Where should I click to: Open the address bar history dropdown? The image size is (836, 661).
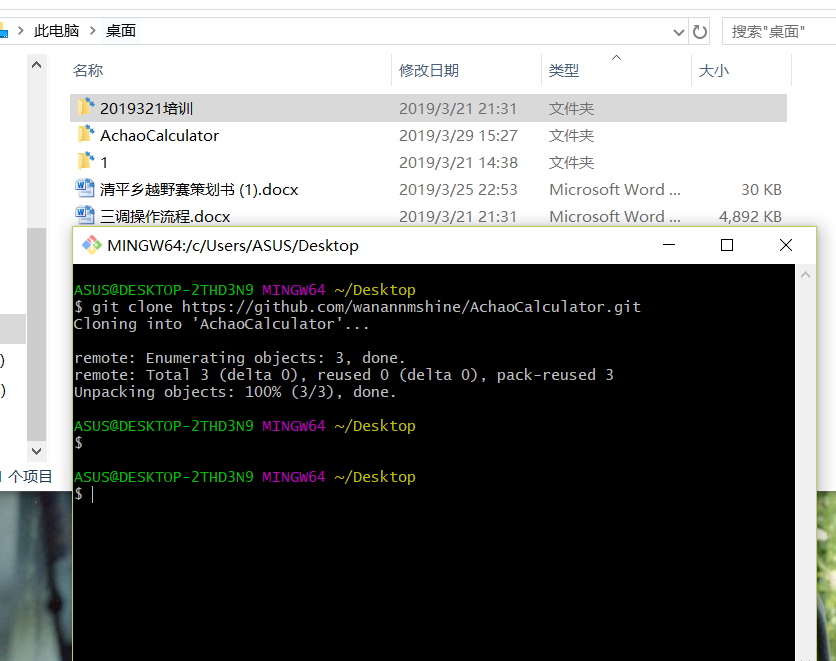(679, 32)
